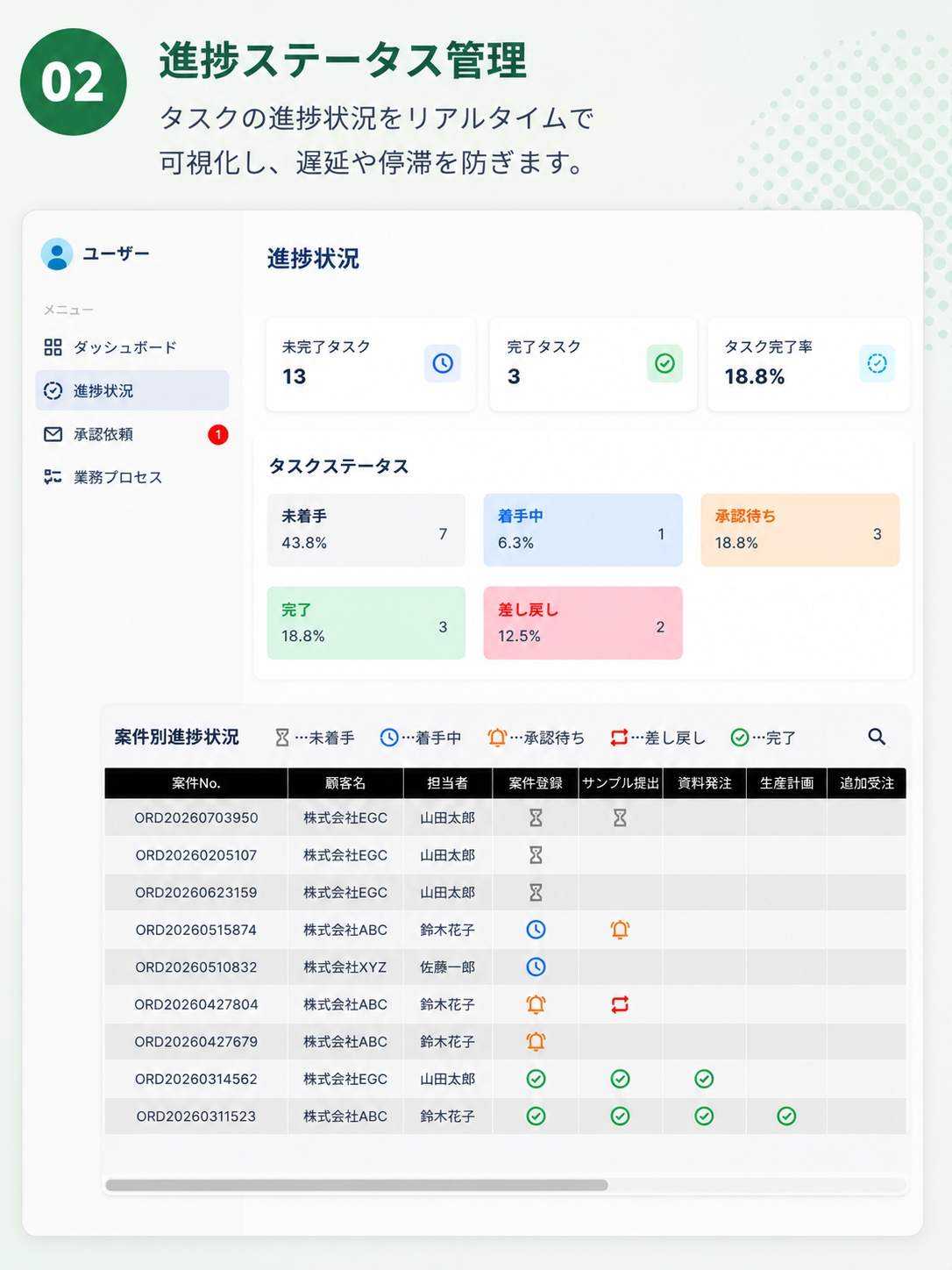Click the user avatar icon

pos(57,254)
